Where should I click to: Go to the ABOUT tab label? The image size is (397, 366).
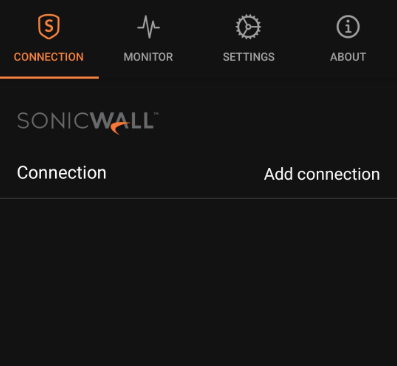[x=348, y=57]
